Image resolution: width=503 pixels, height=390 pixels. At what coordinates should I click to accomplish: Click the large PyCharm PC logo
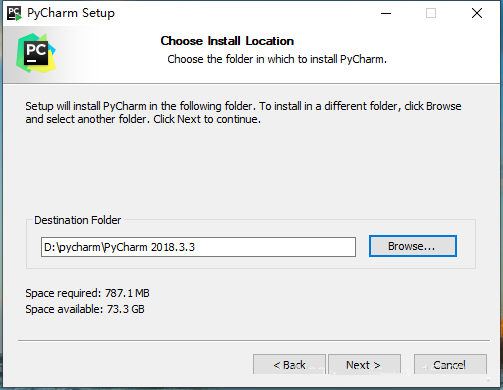click(x=36, y=53)
